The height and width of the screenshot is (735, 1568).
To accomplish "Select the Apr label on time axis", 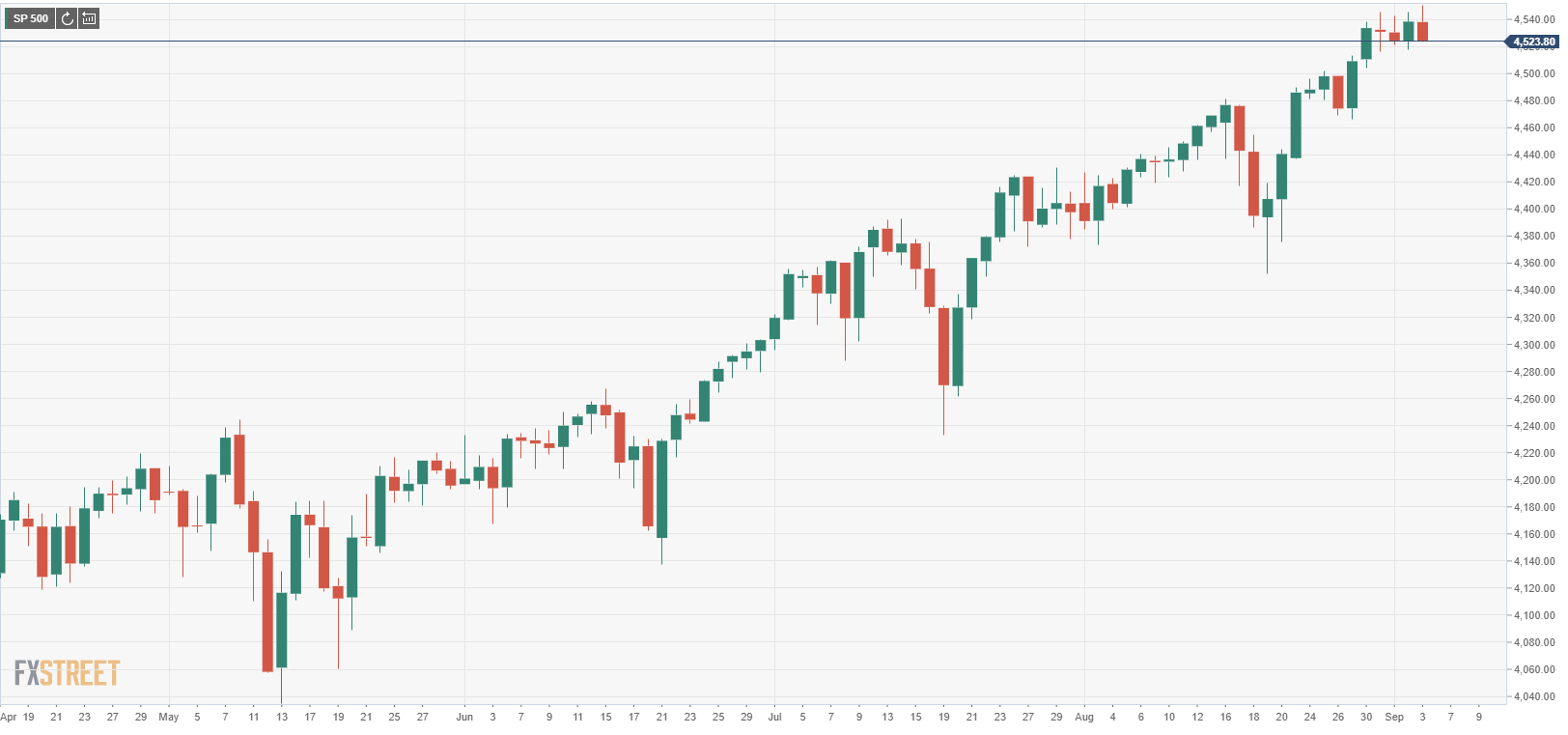I will coord(9,717).
